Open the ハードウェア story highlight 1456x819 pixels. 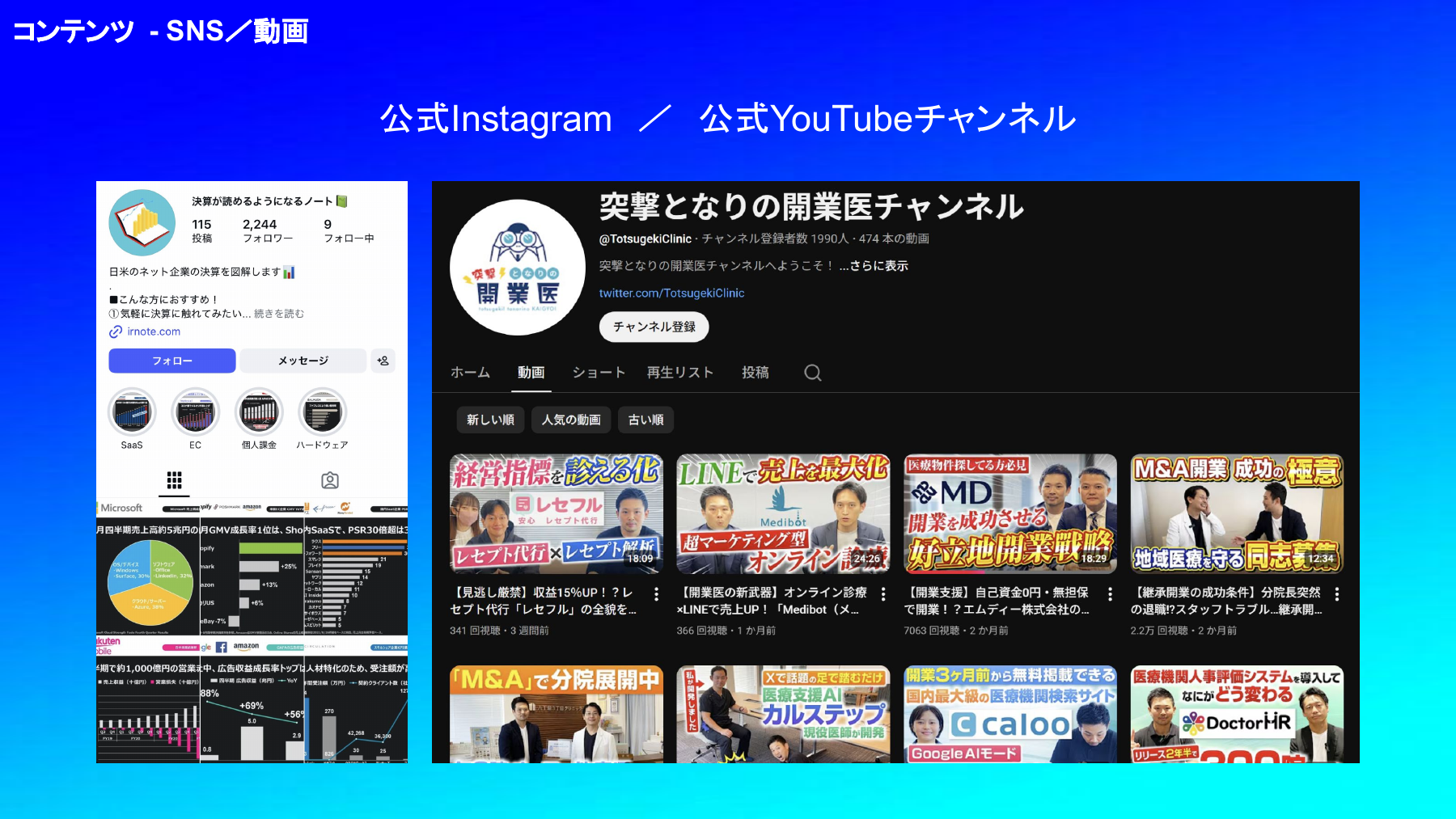[322, 412]
